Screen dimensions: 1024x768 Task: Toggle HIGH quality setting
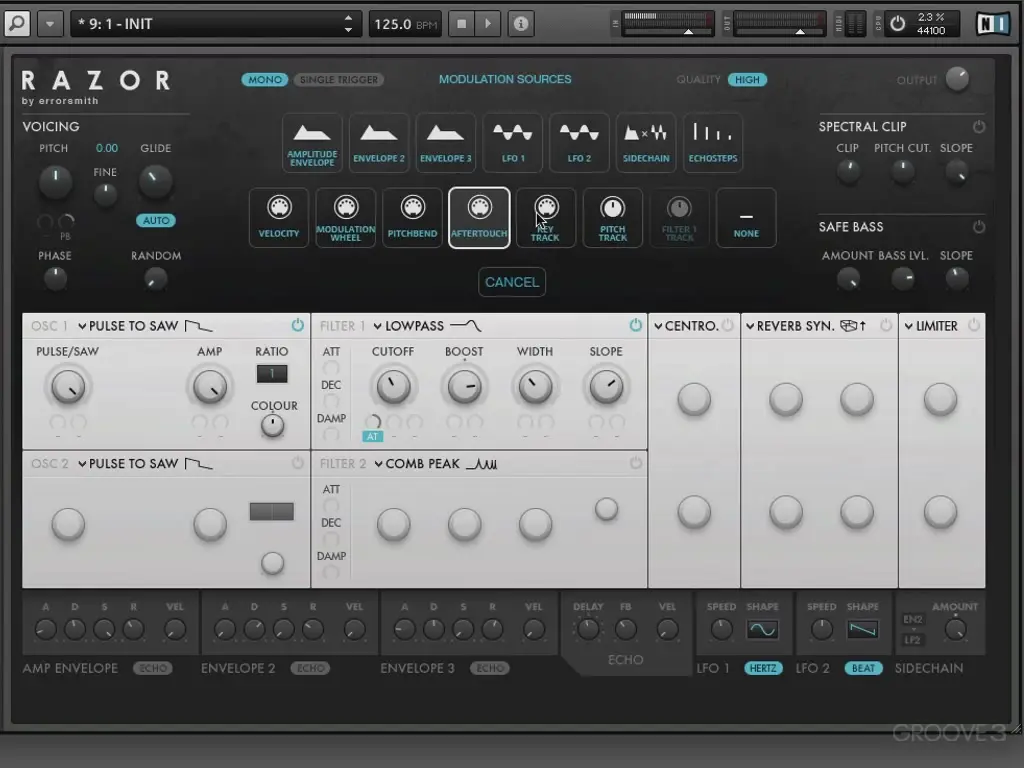tap(747, 80)
